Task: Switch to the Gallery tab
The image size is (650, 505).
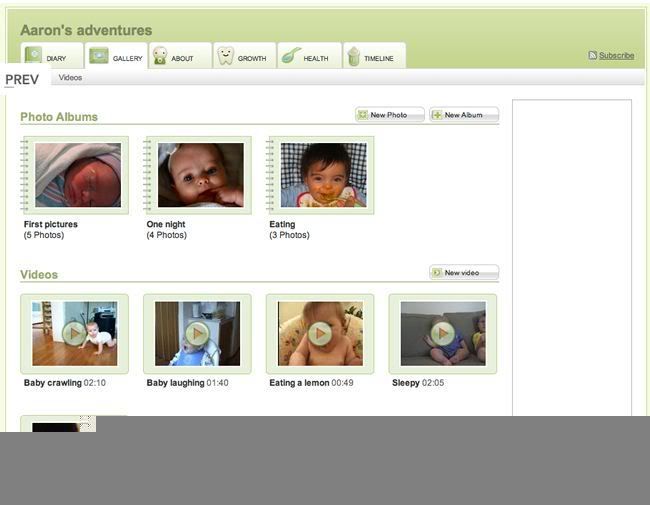Action: click(116, 55)
